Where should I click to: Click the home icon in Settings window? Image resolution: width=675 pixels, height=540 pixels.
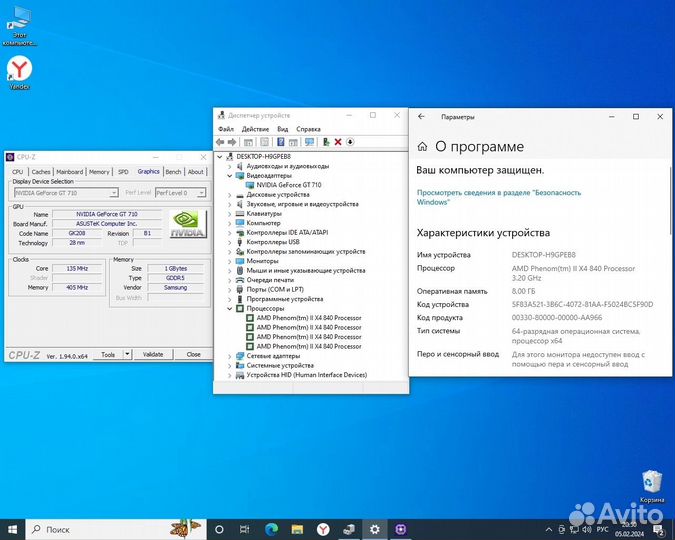422,147
